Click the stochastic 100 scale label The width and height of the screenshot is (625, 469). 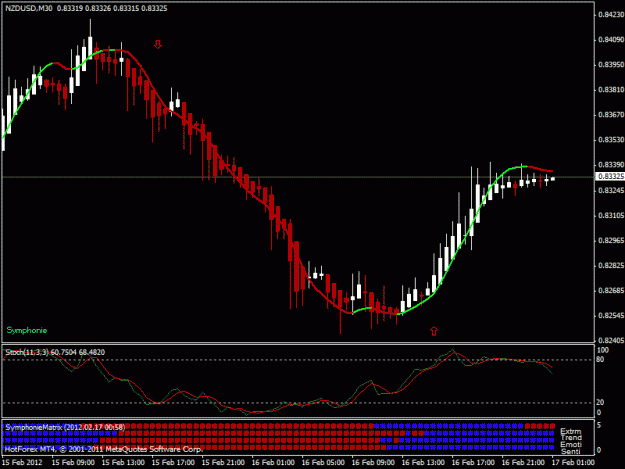pyautogui.click(x=603, y=350)
